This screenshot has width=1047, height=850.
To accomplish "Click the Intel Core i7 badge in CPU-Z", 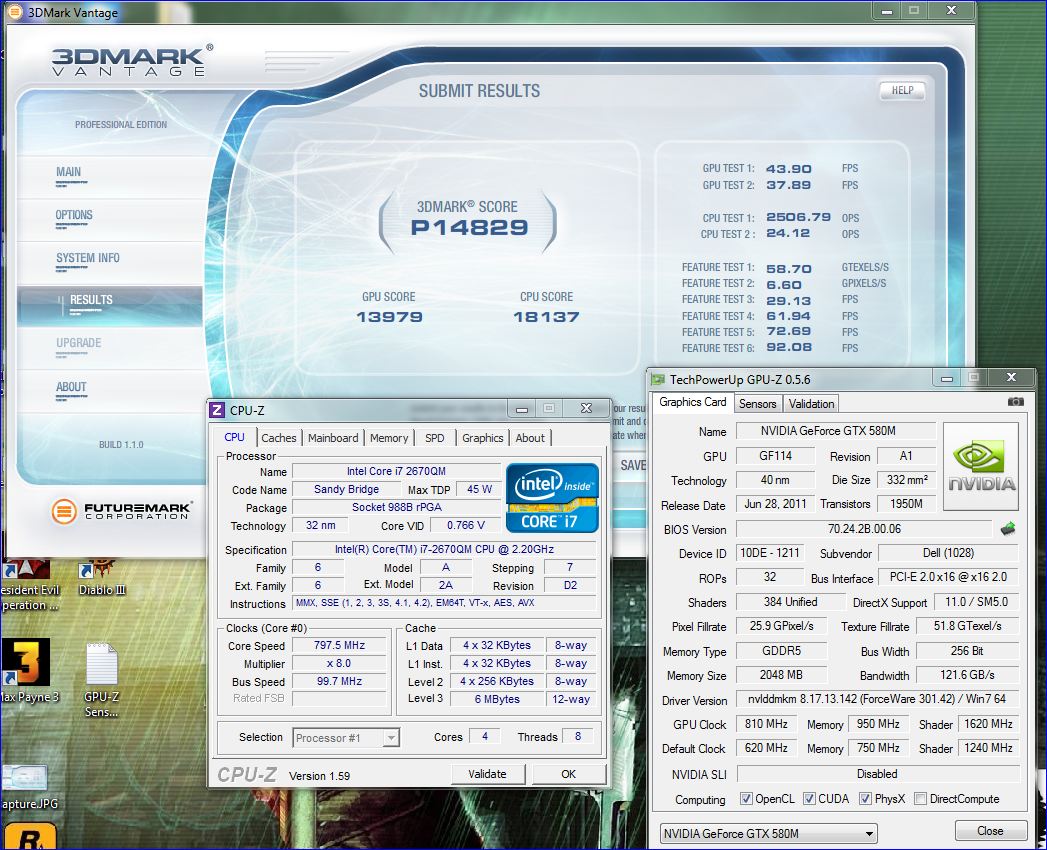I will pyautogui.click(x=552, y=497).
